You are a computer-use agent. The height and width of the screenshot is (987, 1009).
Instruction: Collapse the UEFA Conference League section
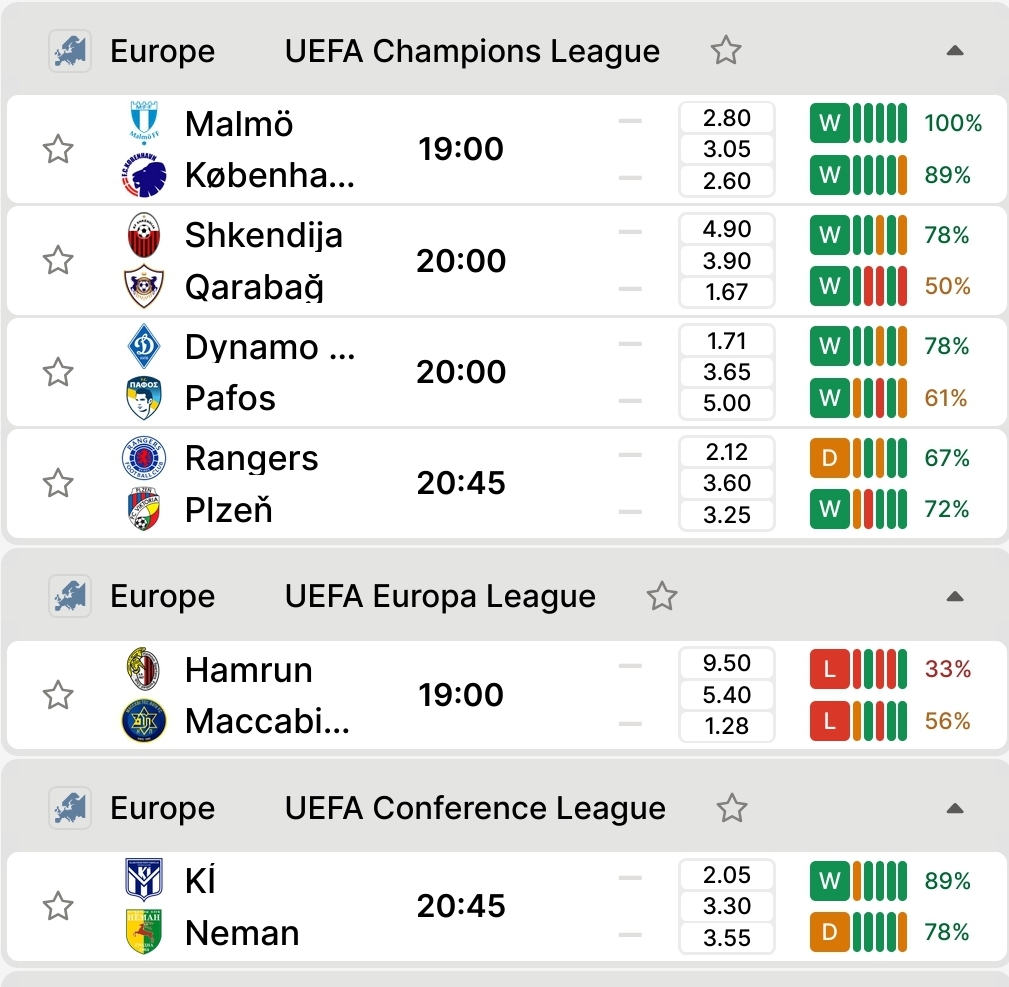(x=954, y=808)
